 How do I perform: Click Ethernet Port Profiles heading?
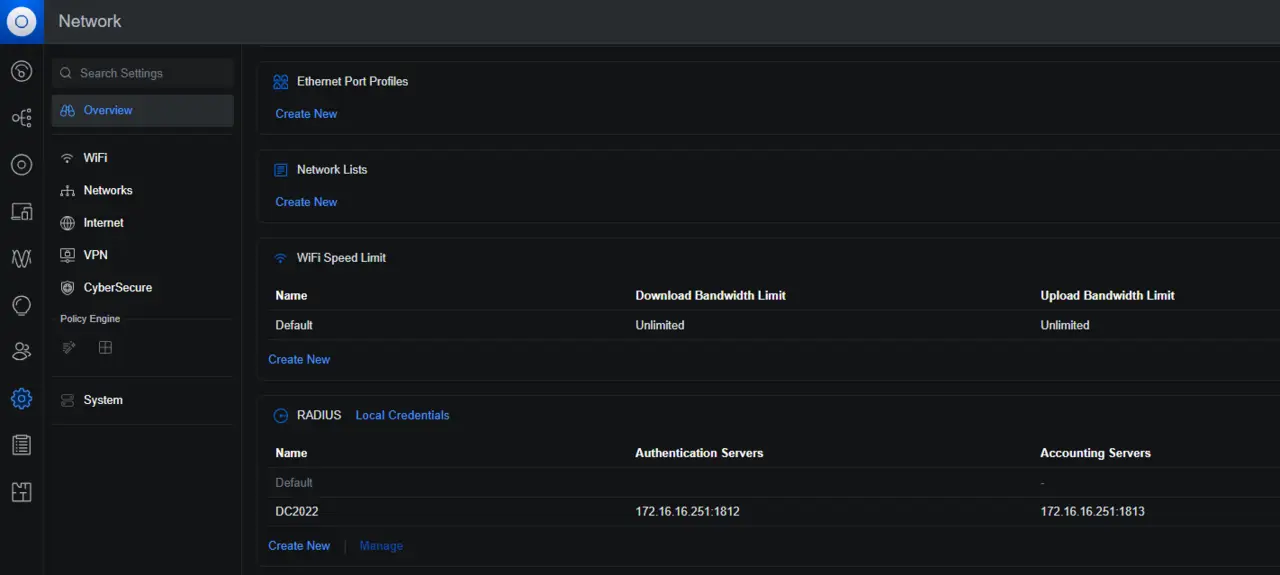coord(352,81)
